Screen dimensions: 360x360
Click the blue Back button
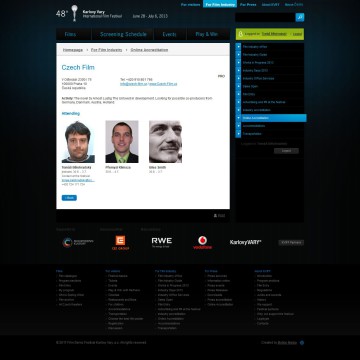tap(69, 198)
